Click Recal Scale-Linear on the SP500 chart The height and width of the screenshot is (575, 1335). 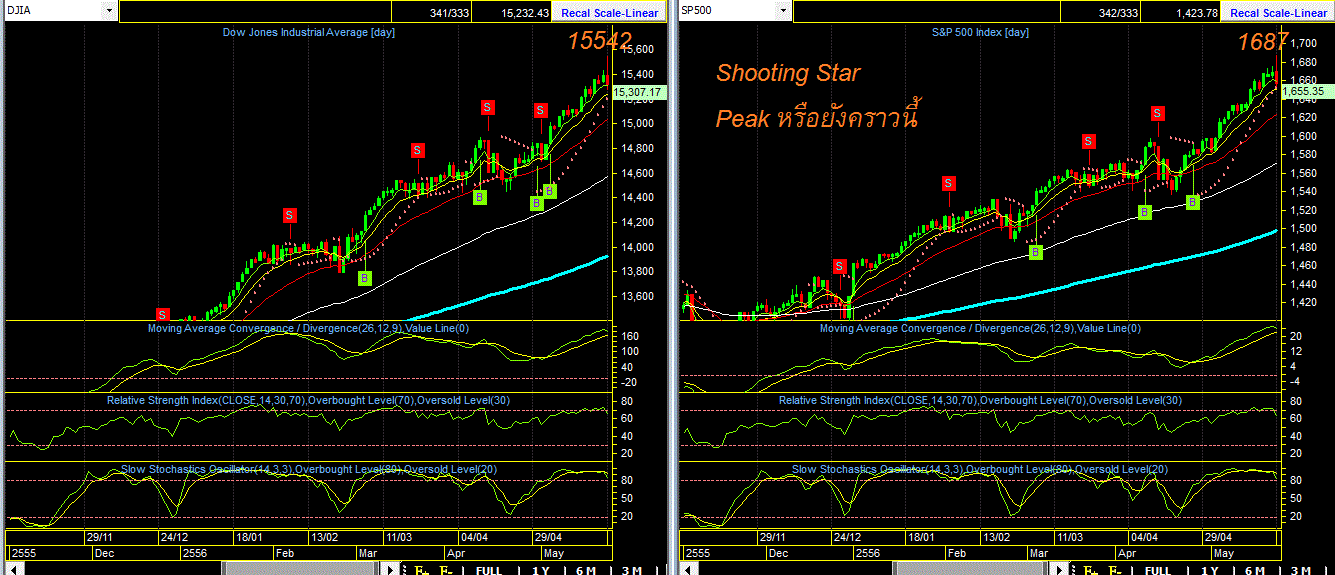pos(1278,12)
